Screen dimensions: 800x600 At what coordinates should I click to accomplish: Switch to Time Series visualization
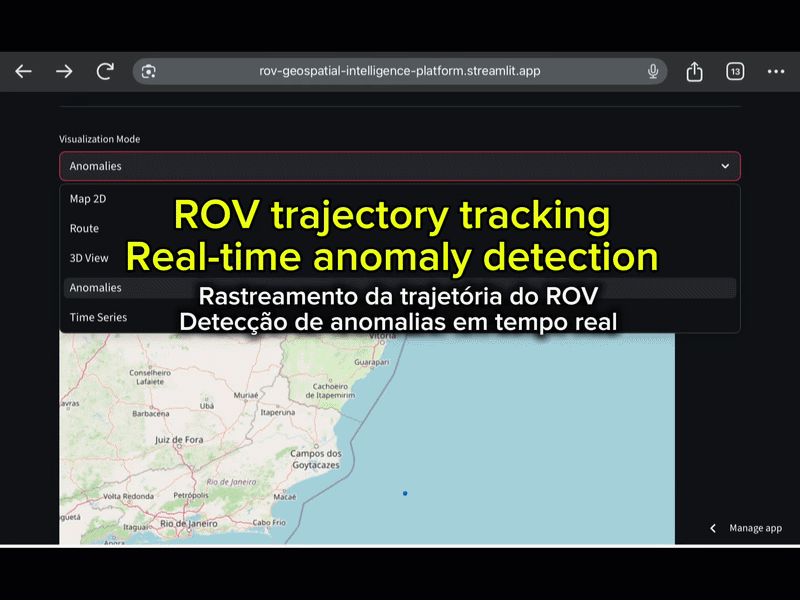tap(99, 317)
